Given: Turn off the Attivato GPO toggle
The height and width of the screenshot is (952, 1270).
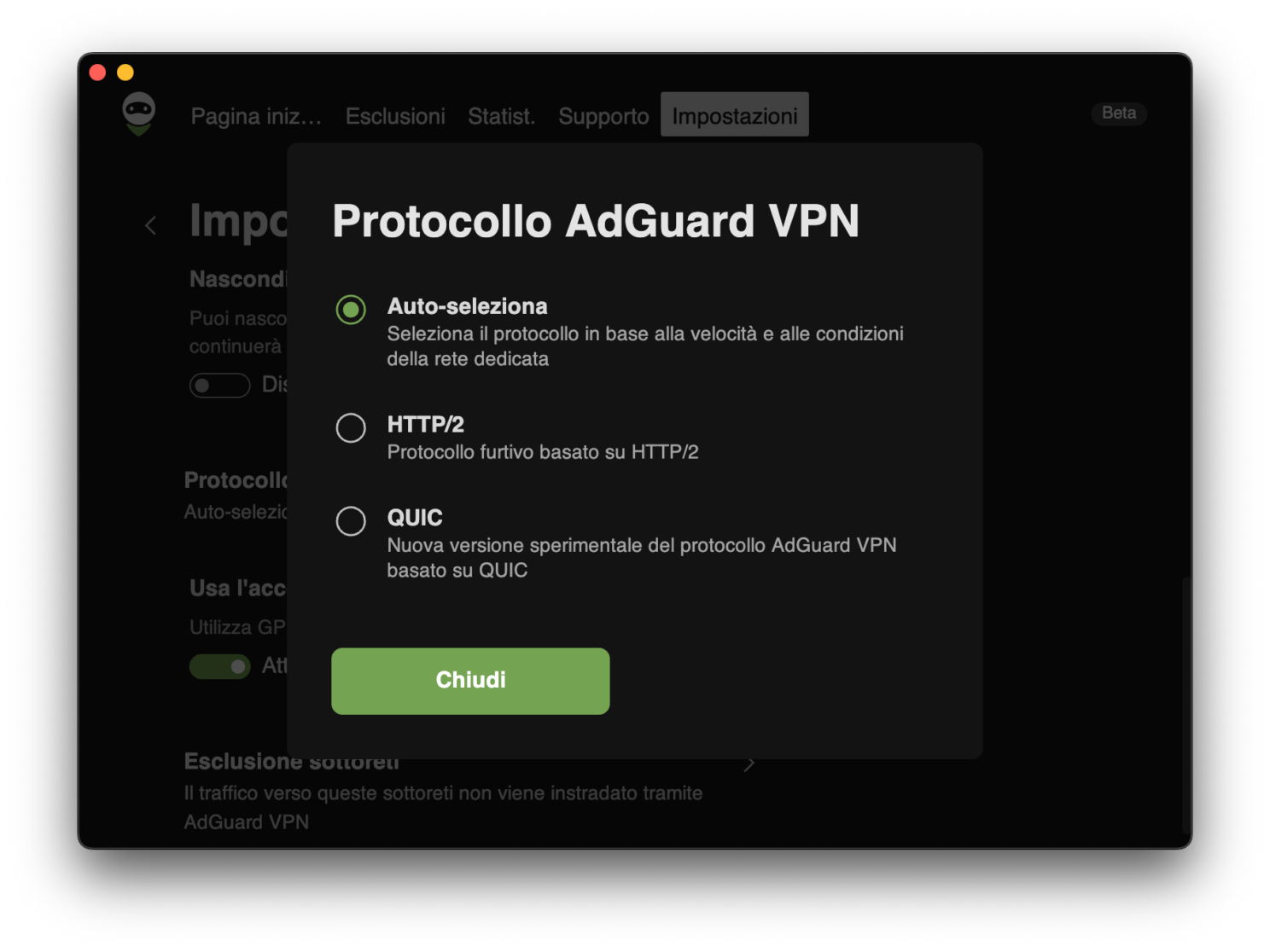Looking at the screenshot, I should point(219,666).
